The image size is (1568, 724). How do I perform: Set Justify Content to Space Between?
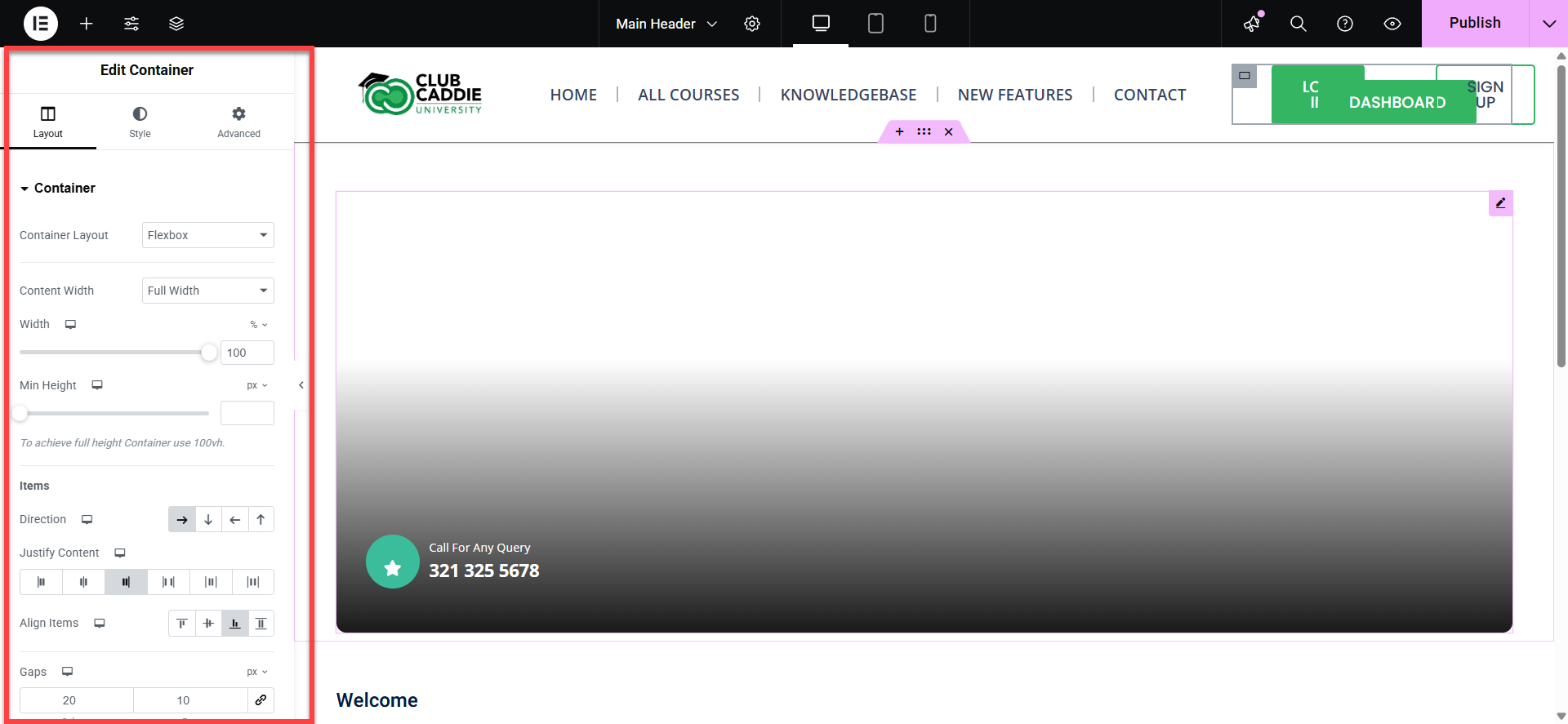coord(168,582)
